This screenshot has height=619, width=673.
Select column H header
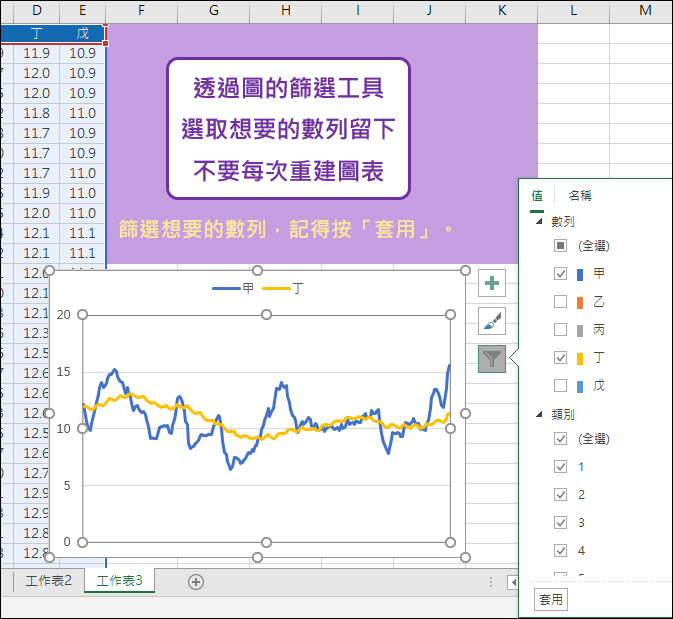tap(285, 11)
